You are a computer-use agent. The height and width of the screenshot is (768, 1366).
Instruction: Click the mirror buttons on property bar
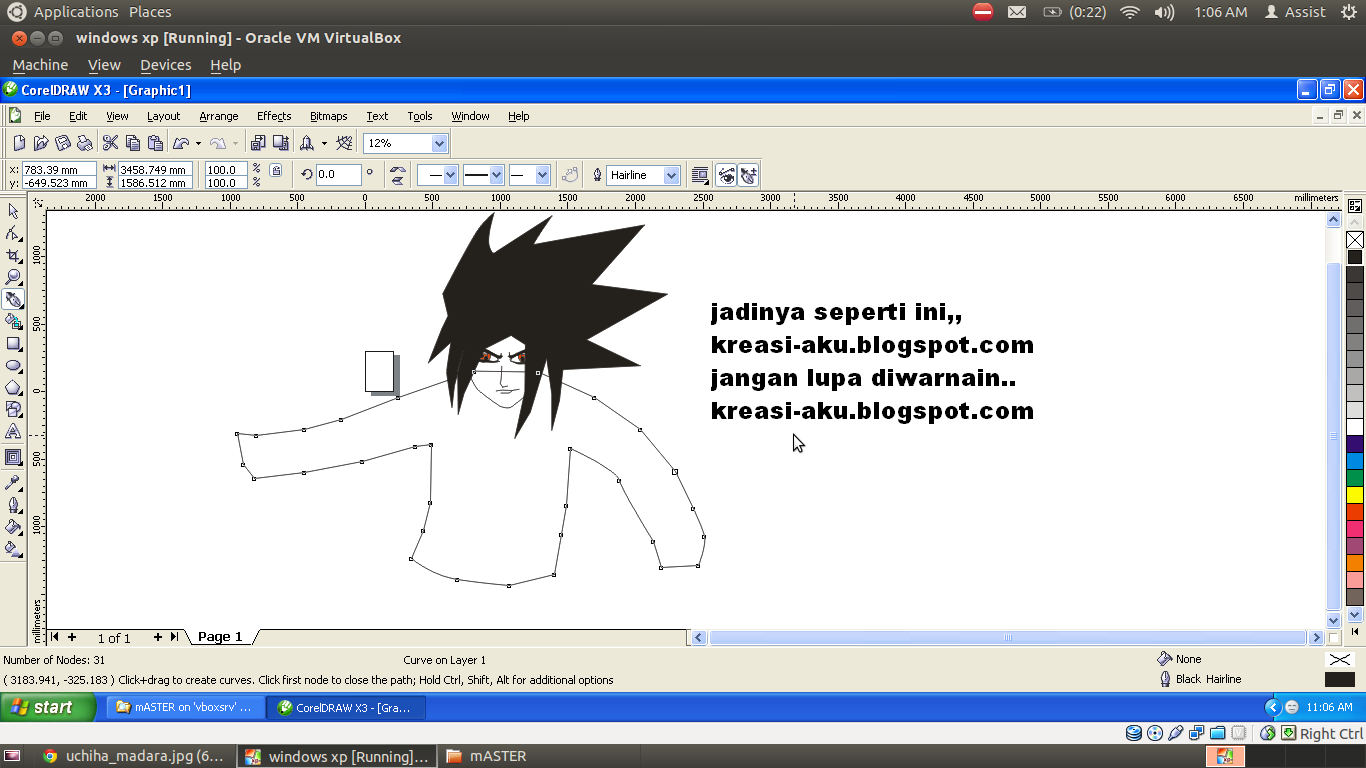[398, 175]
